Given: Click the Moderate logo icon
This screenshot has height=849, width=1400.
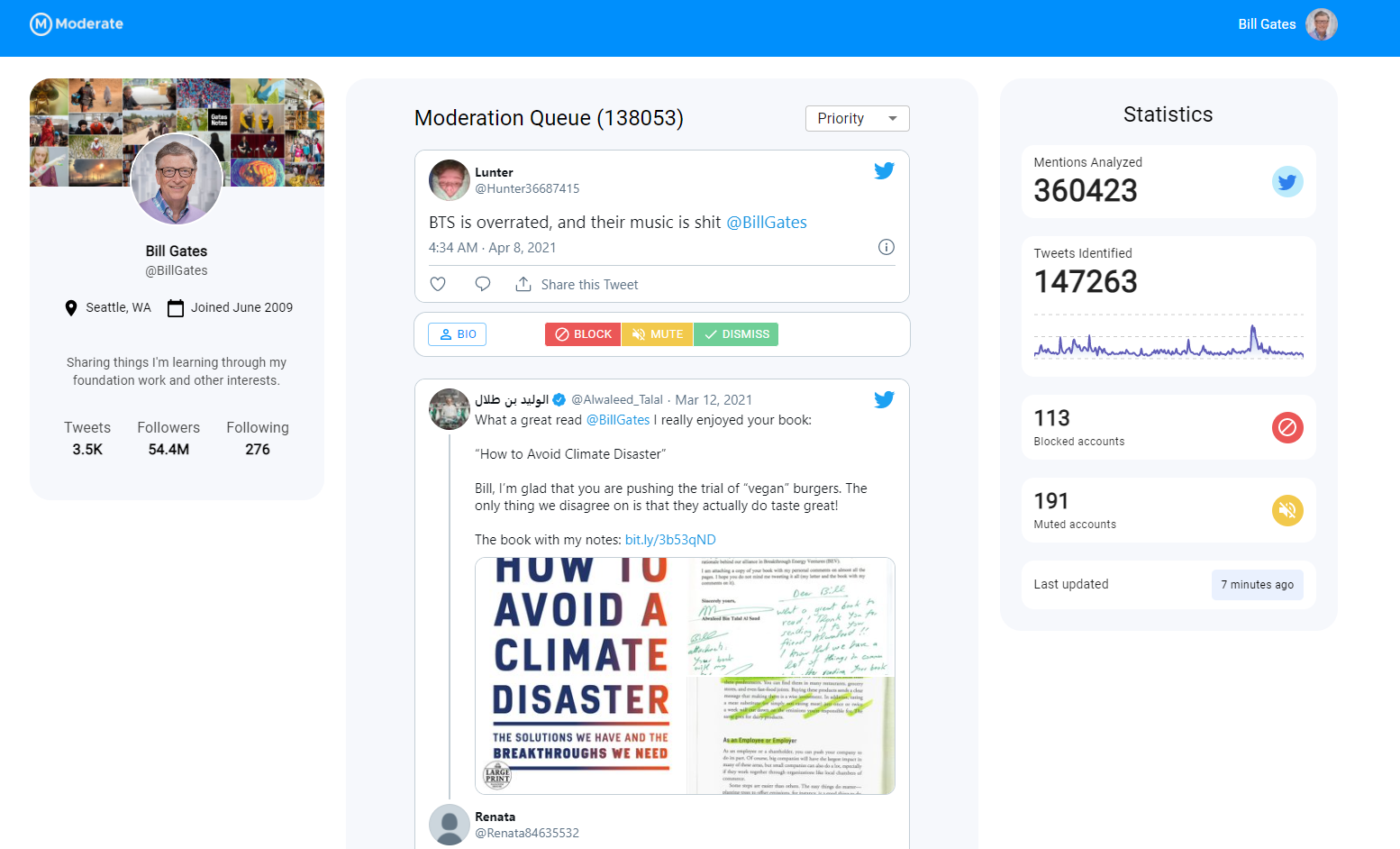Looking at the screenshot, I should point(41,24).
